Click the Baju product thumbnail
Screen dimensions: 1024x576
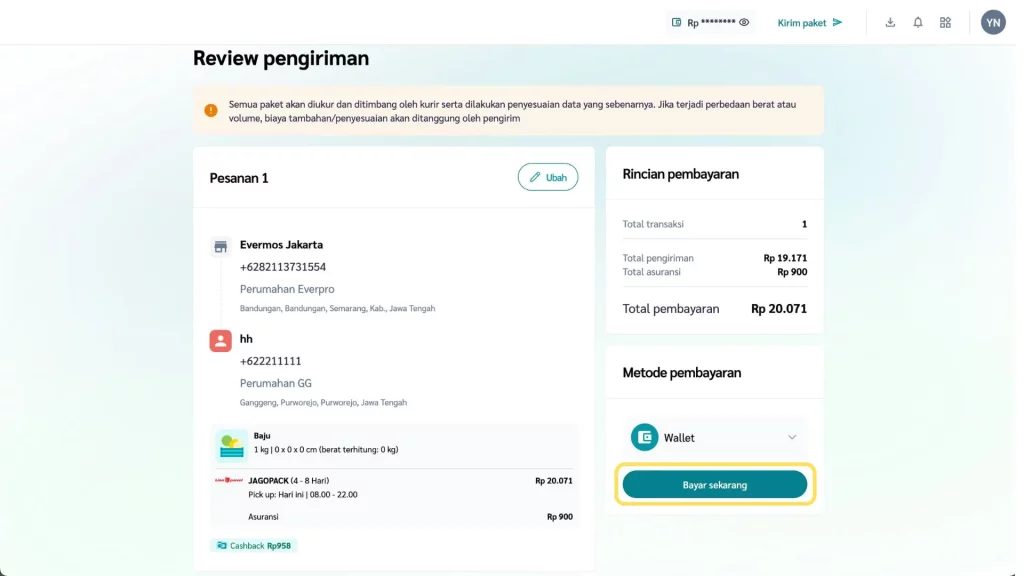coord(232,444)
